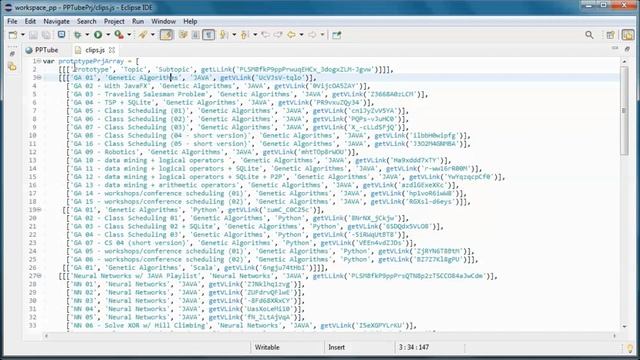Open the File menu
The width and height of the screenshot is (640, 360).
[x=12, y=21]
